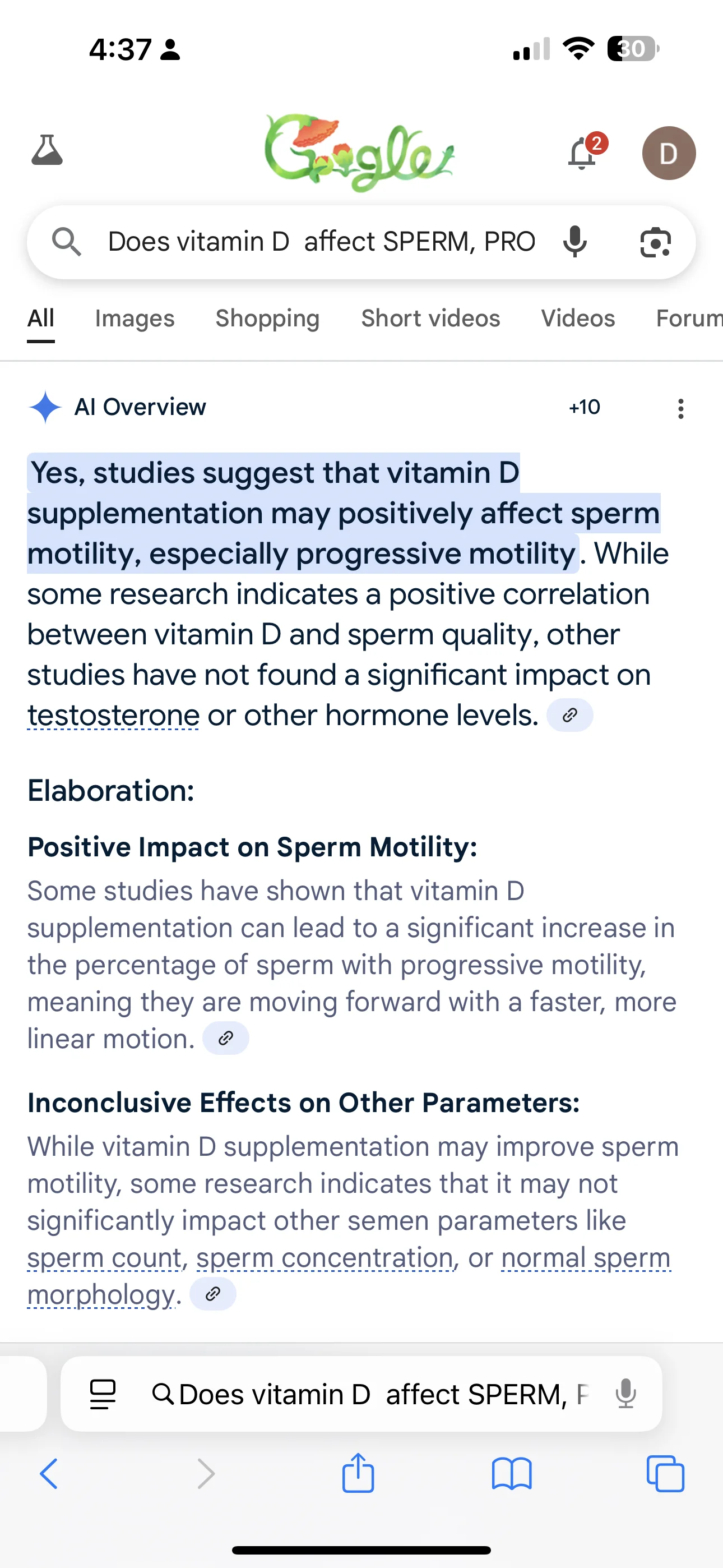Open source link chip after linear motion
The width and height of the screenshot is (723, 1568).
click(x=226, y=1039)
